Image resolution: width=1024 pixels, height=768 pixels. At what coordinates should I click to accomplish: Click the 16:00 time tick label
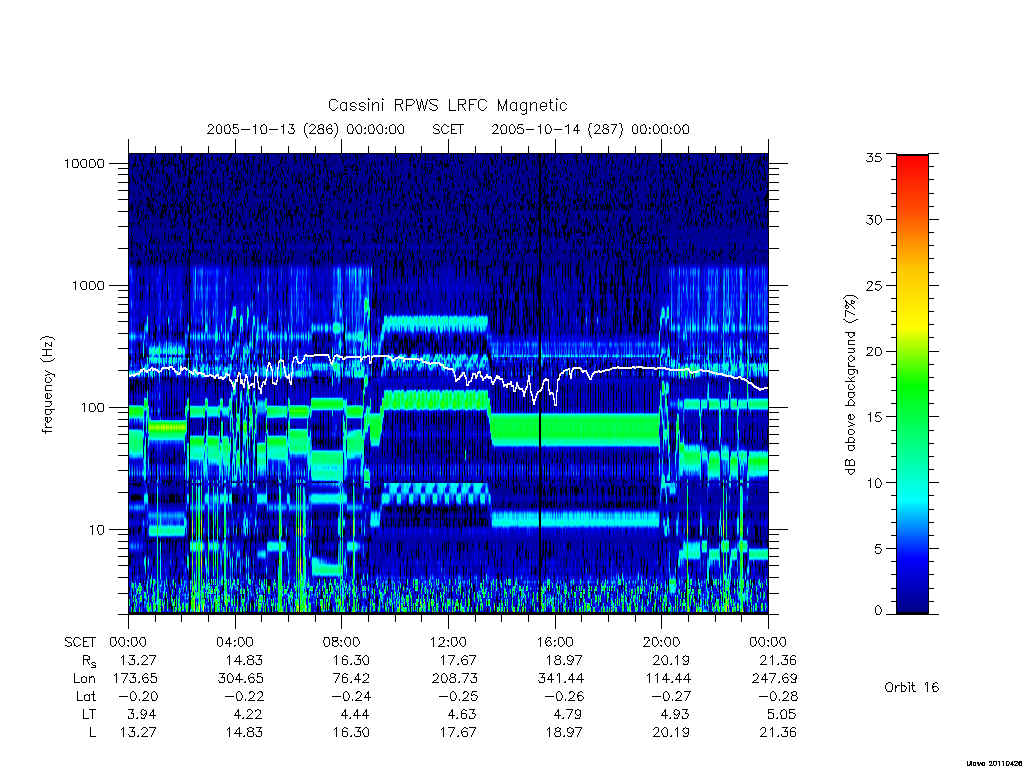[555, 642]
